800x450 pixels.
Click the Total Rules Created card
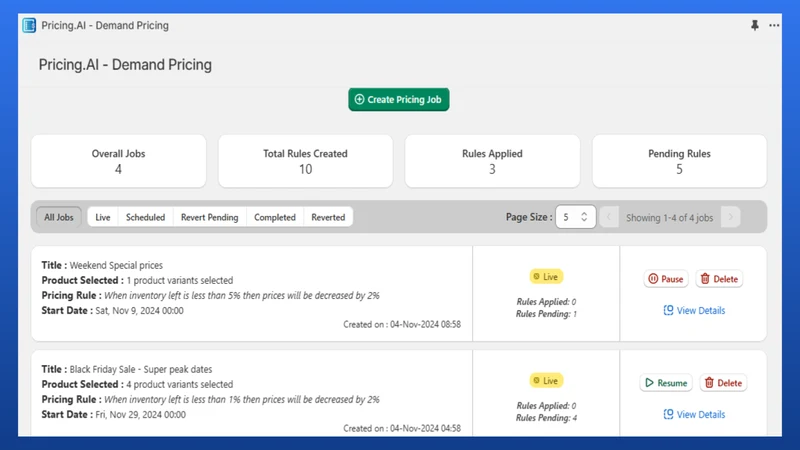[x=306, y=161]
